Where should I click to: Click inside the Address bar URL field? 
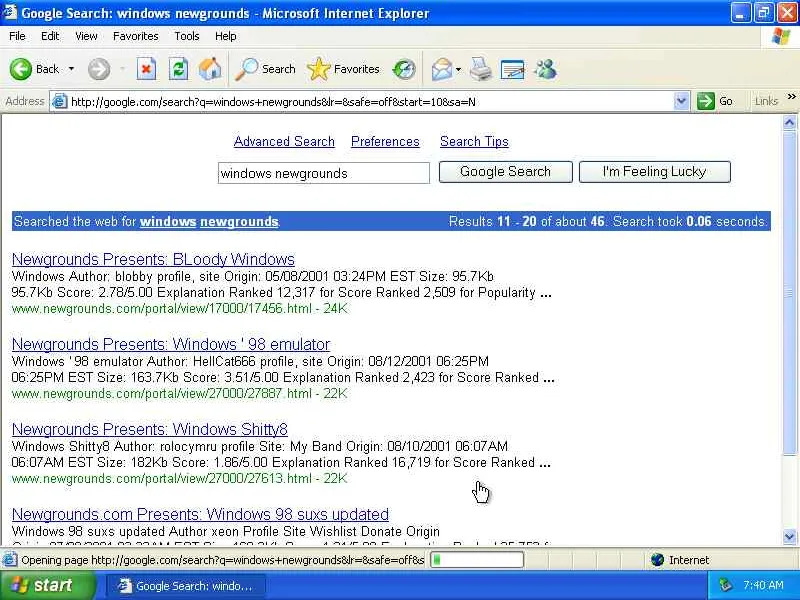pos(370,102)
